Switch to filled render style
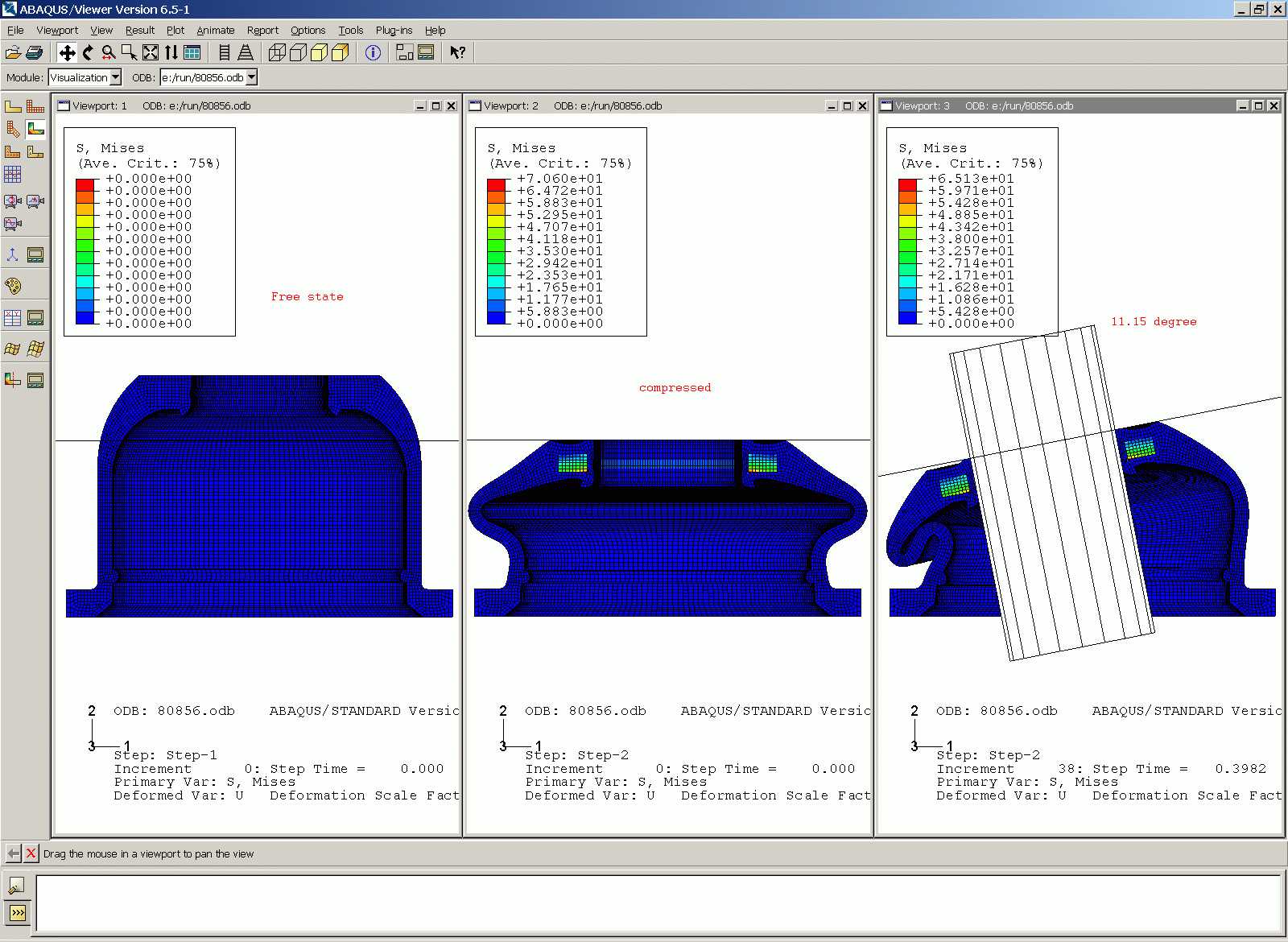 coord(319,53)
